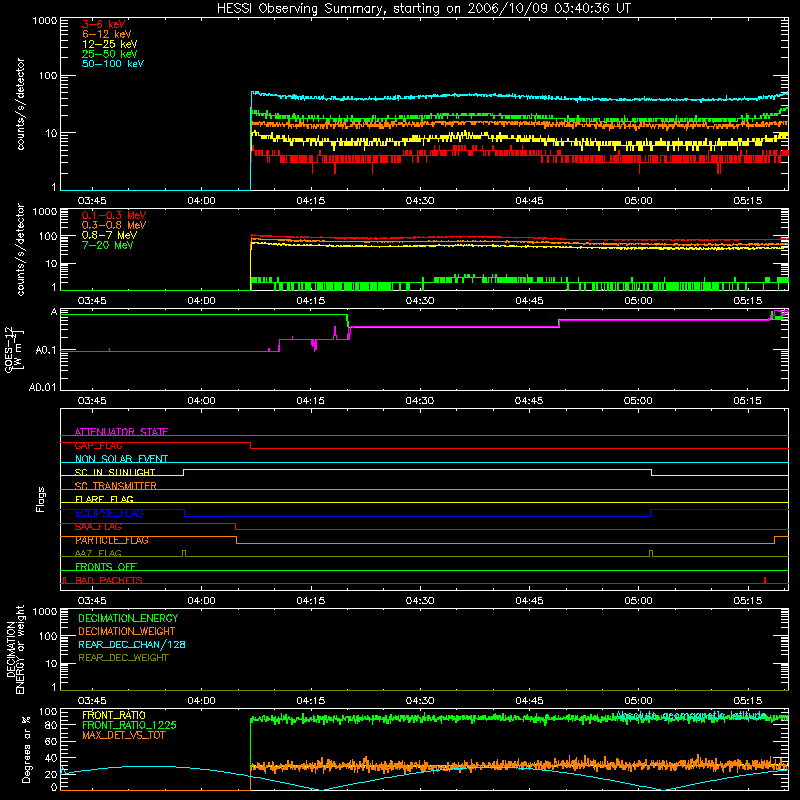This screenshot has width=800, height=800.
Task: Select the green '25-50 keV' legend label
Action: 110,54
